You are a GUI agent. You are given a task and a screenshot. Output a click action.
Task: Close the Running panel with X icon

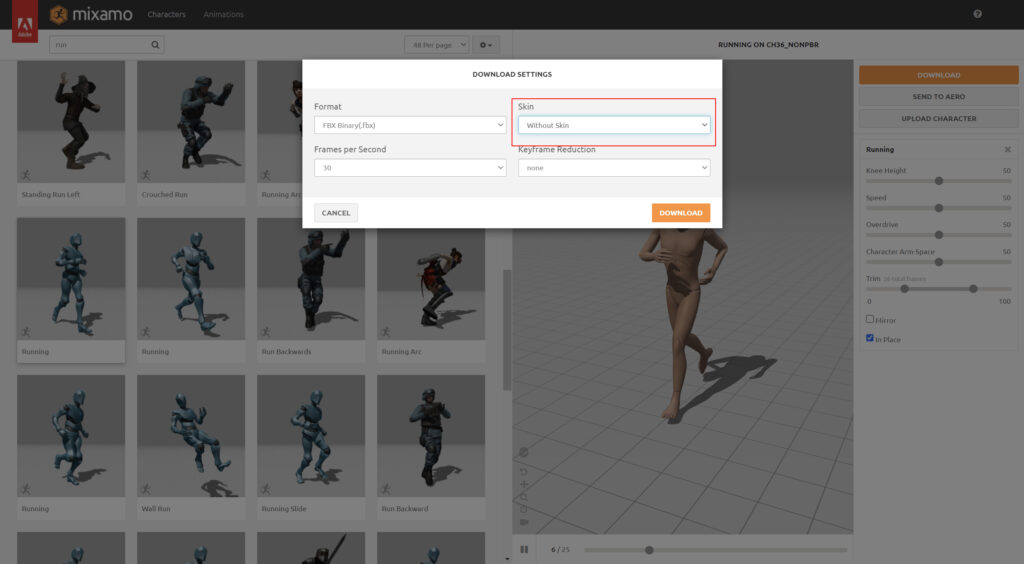coord(1007,149)
